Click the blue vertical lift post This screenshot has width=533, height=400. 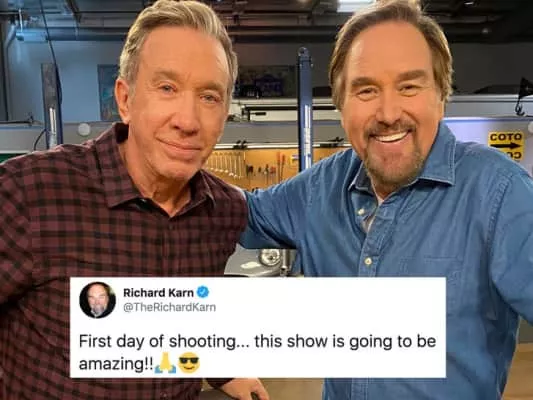point(304,109)
